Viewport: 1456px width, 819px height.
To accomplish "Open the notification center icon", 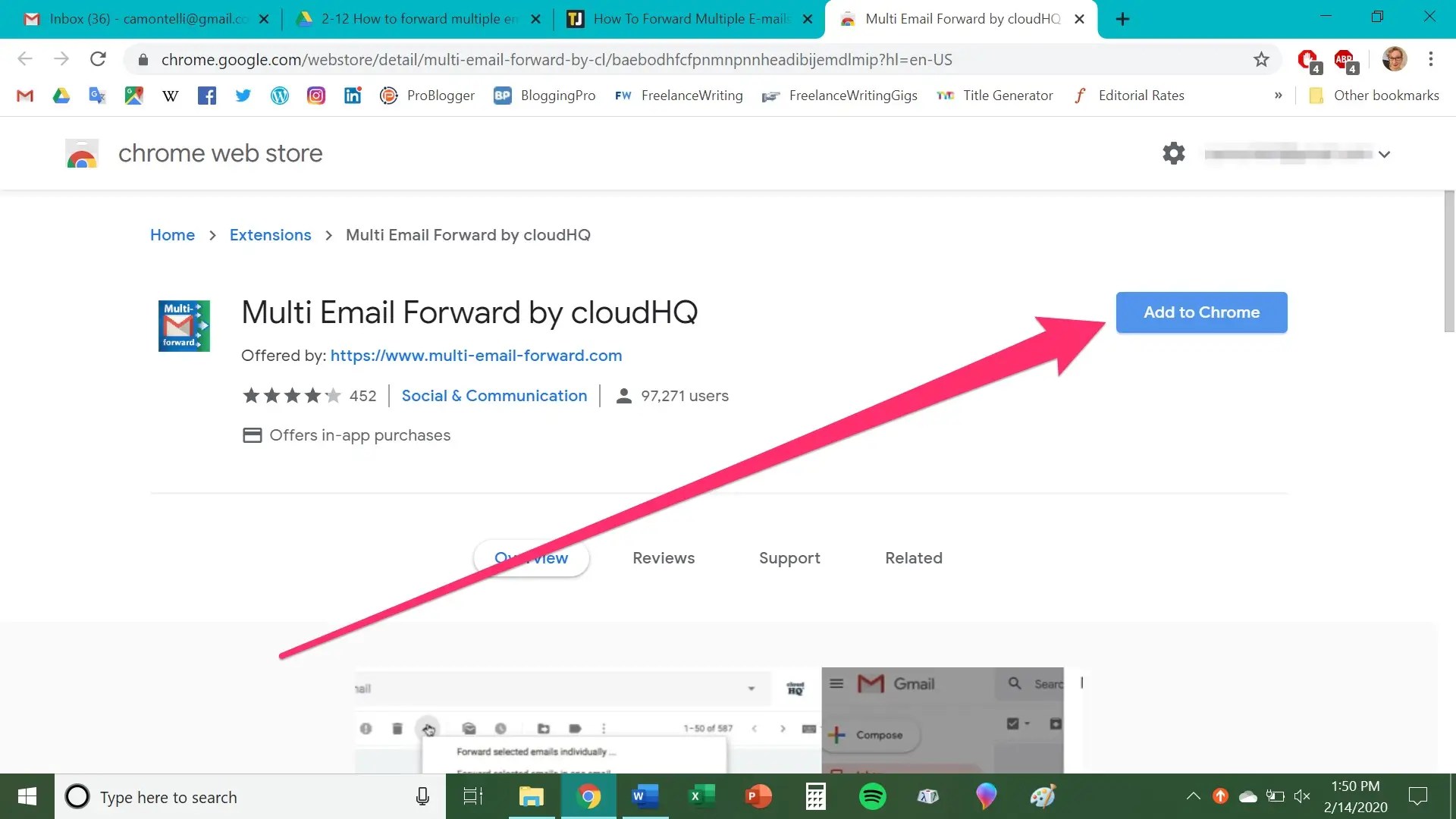I will [1418, 796].
